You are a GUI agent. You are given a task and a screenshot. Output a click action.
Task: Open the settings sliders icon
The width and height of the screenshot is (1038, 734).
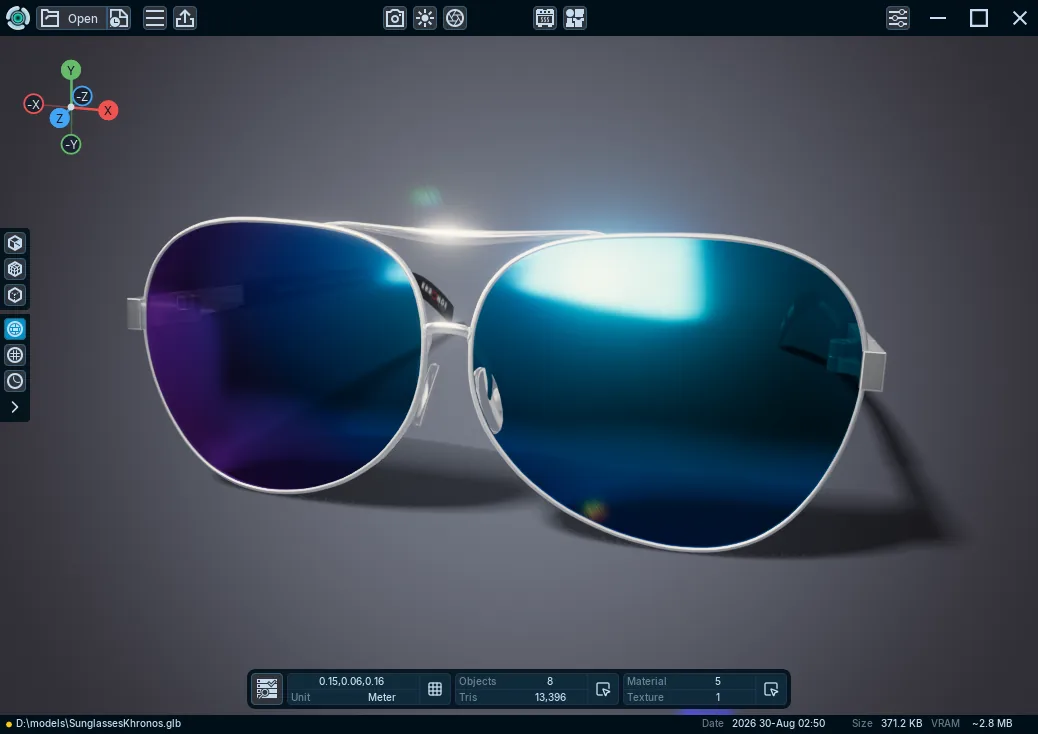tap(898, 18)
